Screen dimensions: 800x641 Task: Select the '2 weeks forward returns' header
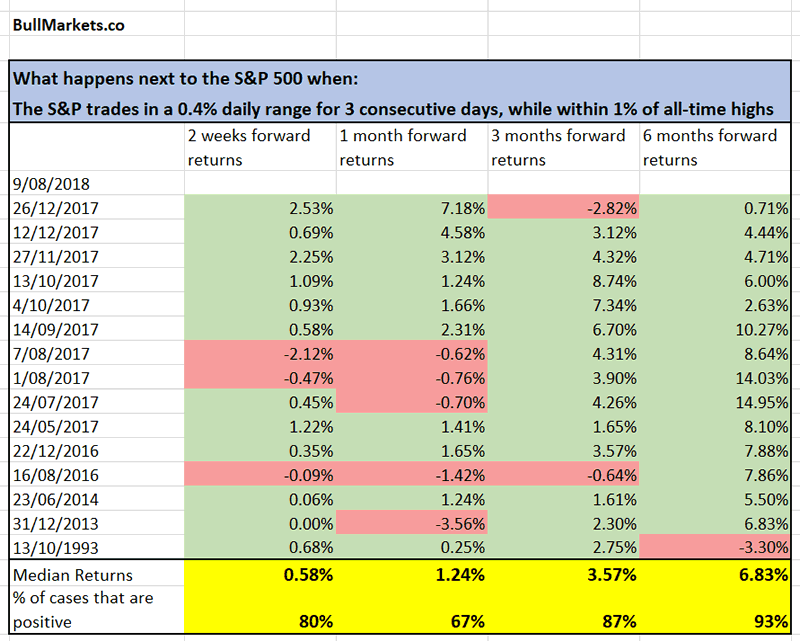[249, 147]
